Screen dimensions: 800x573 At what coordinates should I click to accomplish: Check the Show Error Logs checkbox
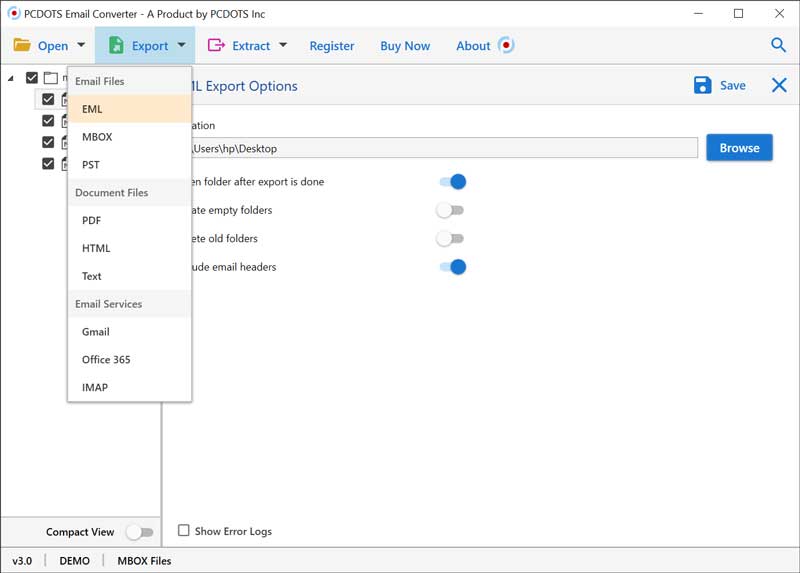click(x=183, y=531)
